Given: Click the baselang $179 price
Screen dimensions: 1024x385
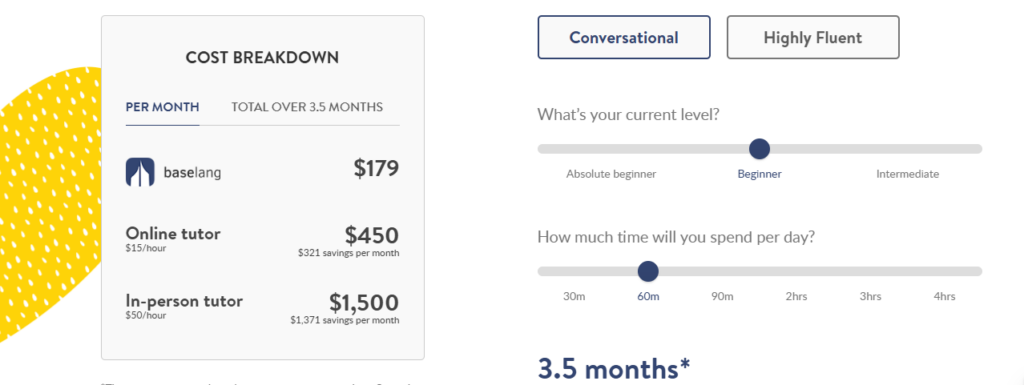Looking at the screenshot, I should click(376, 168).
